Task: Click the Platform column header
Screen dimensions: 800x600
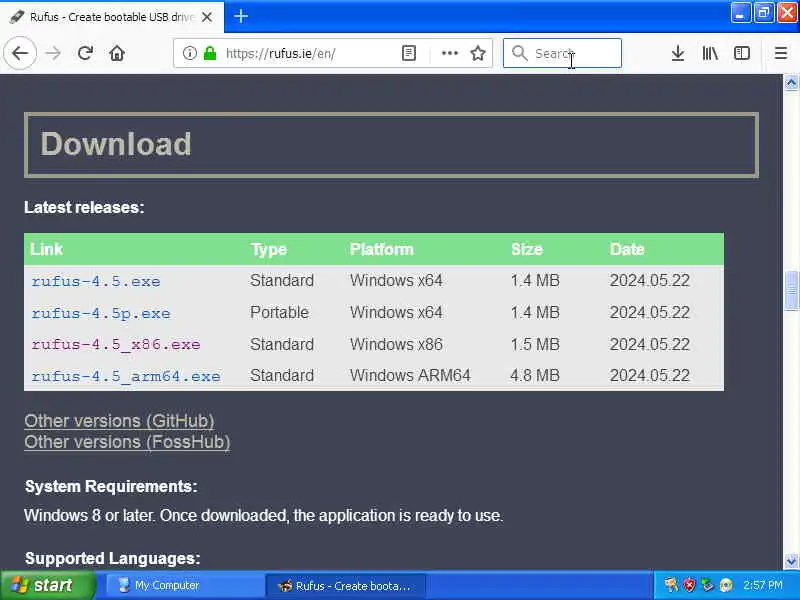Action: [382, 249]
